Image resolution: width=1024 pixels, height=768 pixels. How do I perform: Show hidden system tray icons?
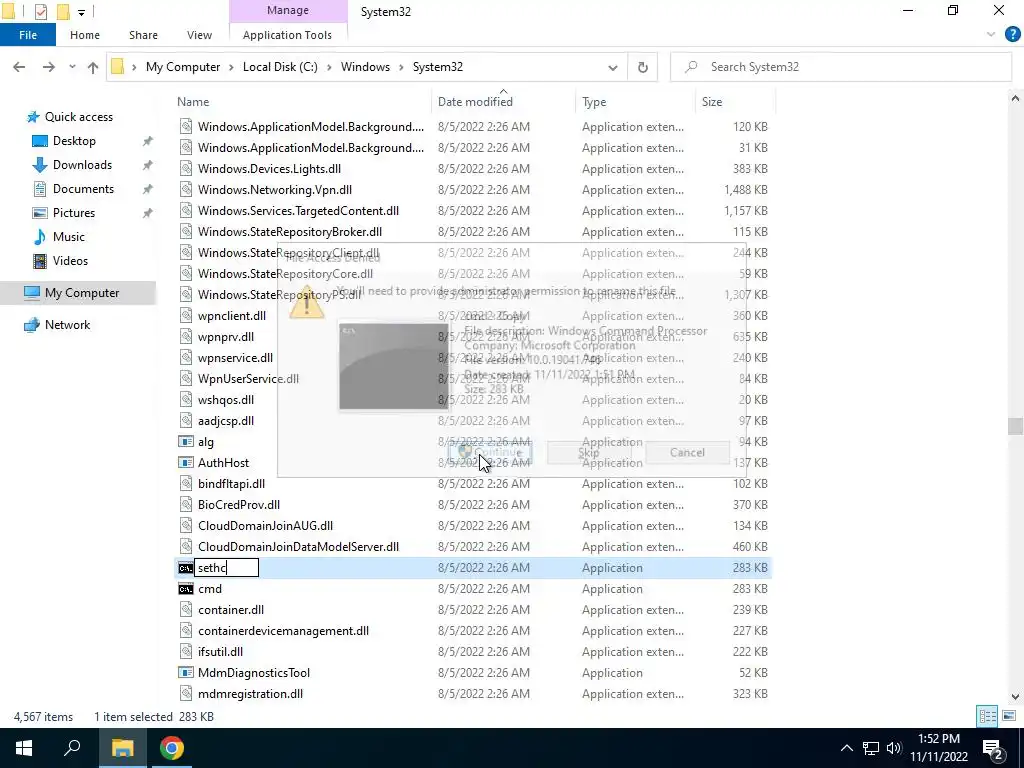[x=846, y=748]
